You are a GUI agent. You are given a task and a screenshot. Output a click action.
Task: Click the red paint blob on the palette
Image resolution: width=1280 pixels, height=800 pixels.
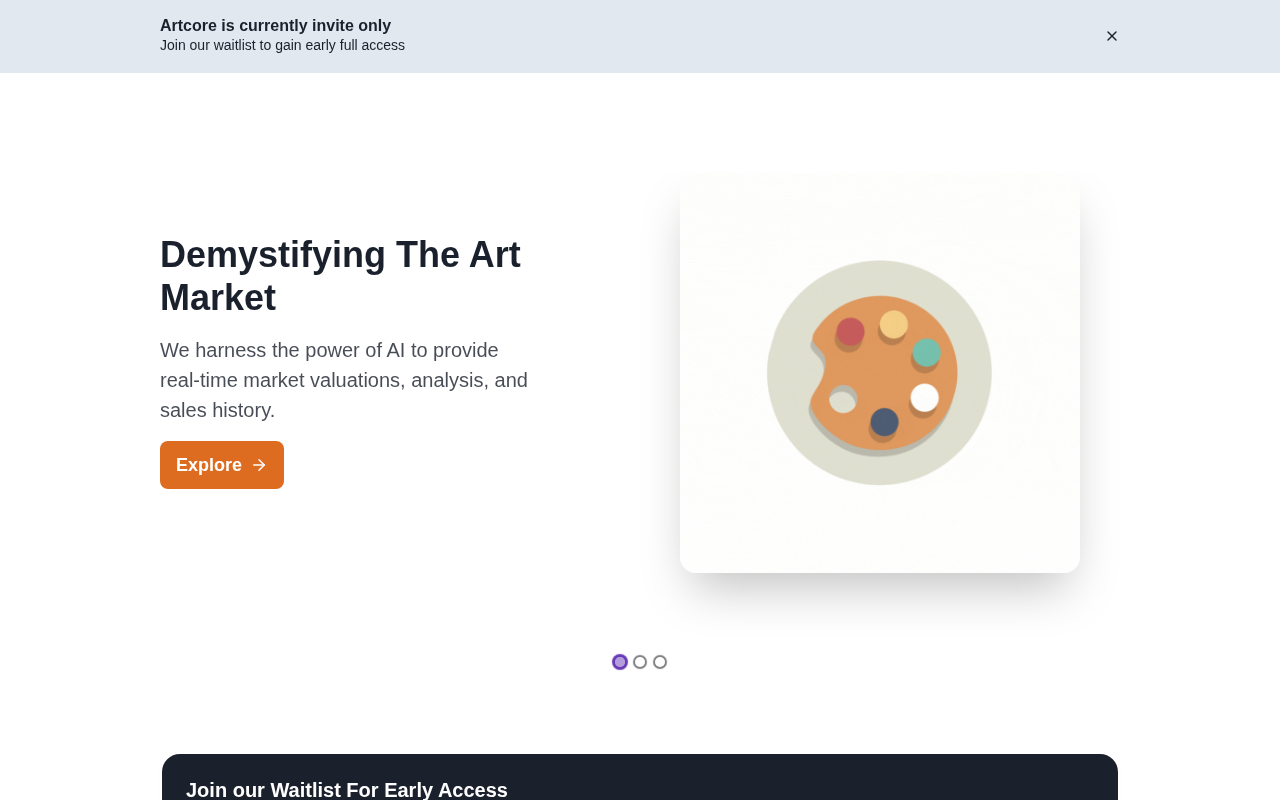point(850,331)
